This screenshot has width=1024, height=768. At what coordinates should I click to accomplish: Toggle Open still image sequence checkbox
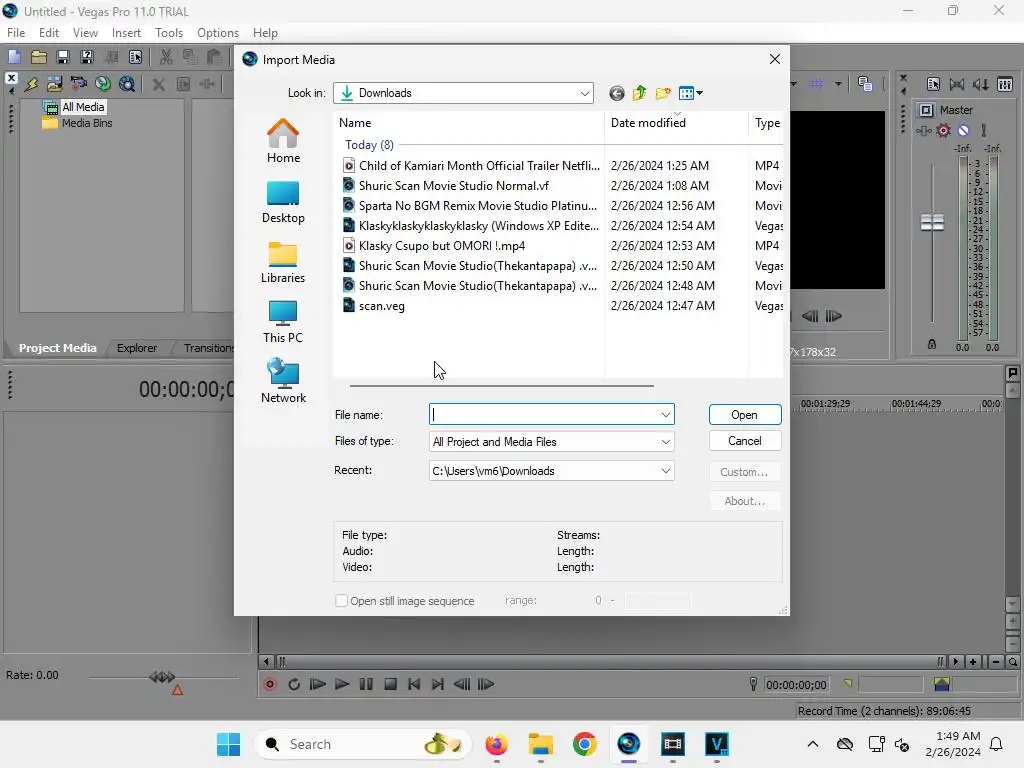(341, 601)
